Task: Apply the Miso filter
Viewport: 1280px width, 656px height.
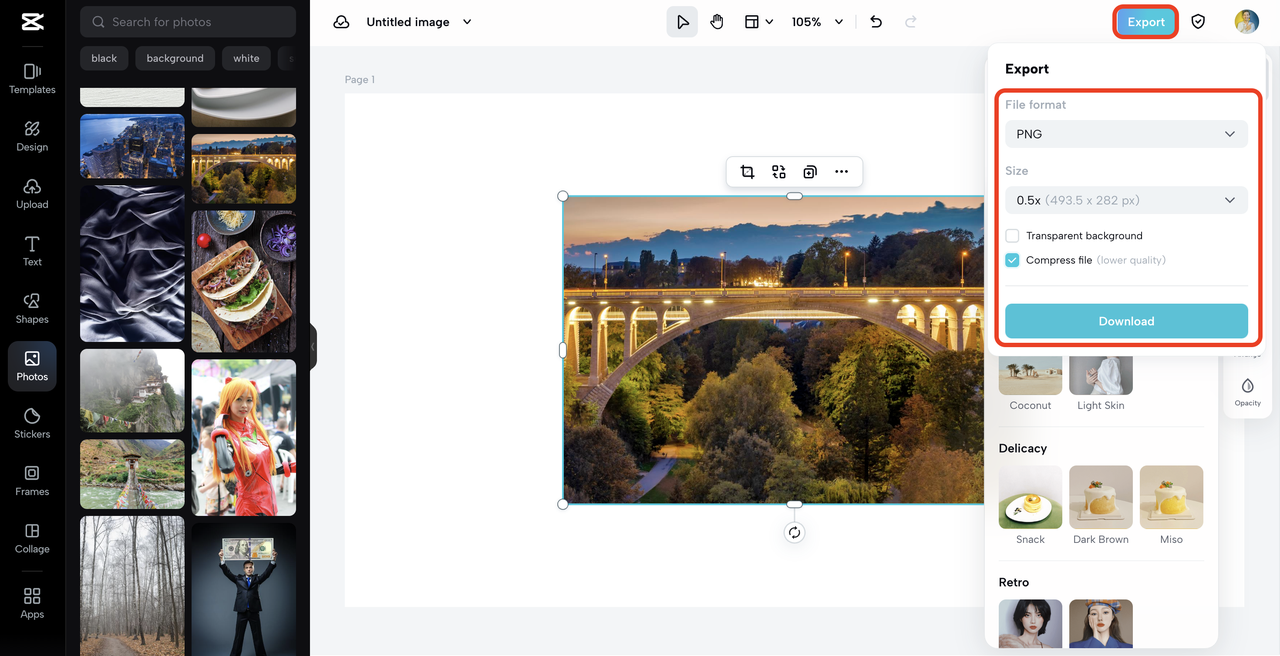Action: click(1171, 505)
